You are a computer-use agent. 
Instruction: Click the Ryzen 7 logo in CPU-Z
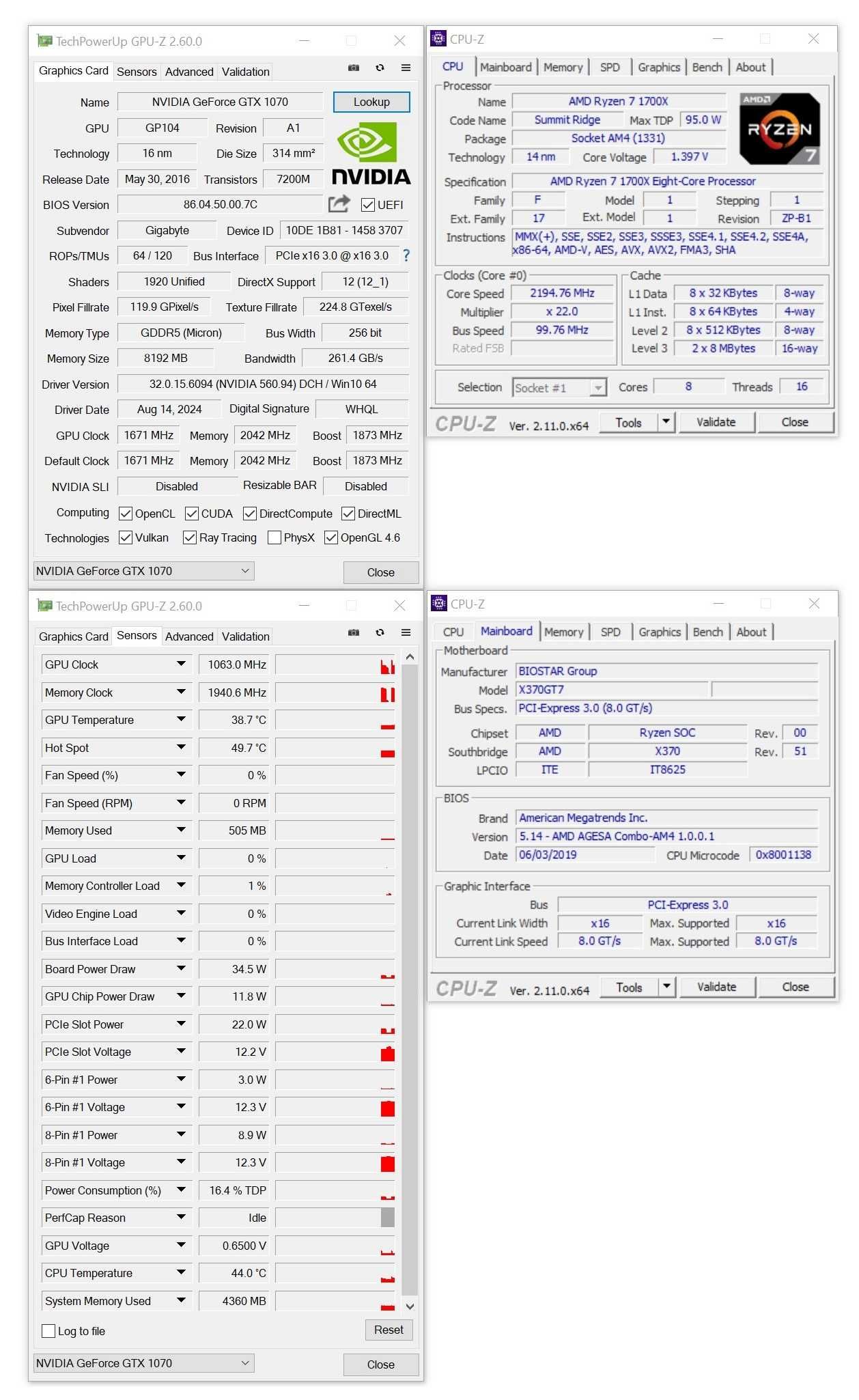(780, 129)
